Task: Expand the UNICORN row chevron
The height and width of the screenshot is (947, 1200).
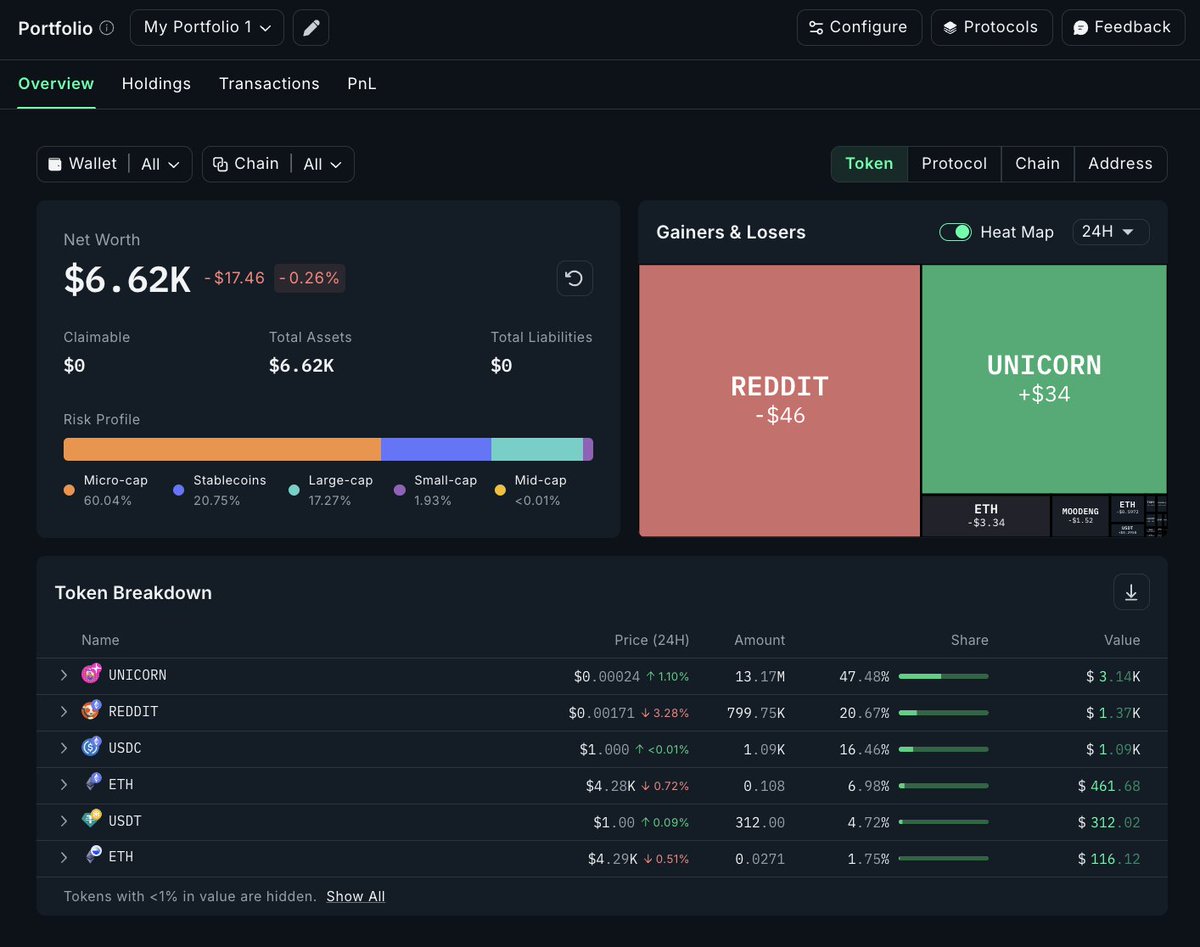Action: pyautogui.click(x=64, y=675)
